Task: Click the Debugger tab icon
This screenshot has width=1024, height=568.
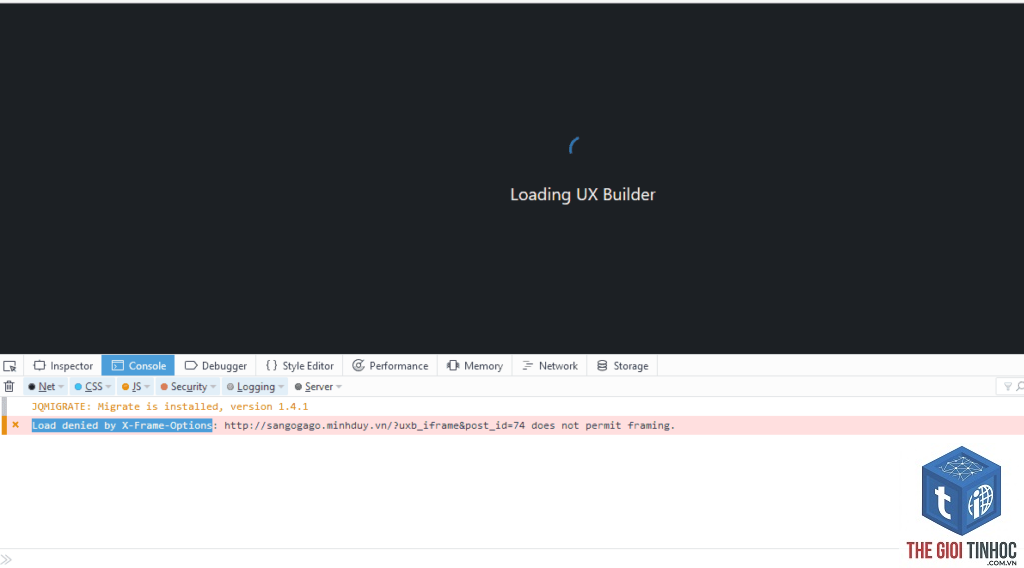Action: [x=191, y=366]
